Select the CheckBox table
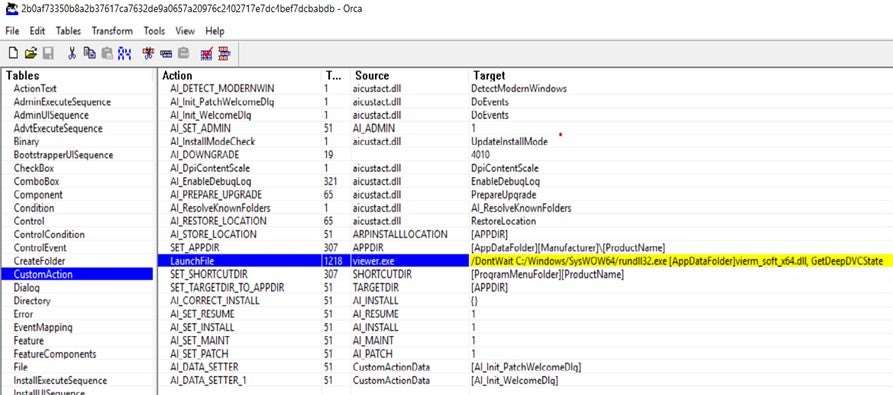This screenshot has width=893, height=395. (x=34, y=168)
